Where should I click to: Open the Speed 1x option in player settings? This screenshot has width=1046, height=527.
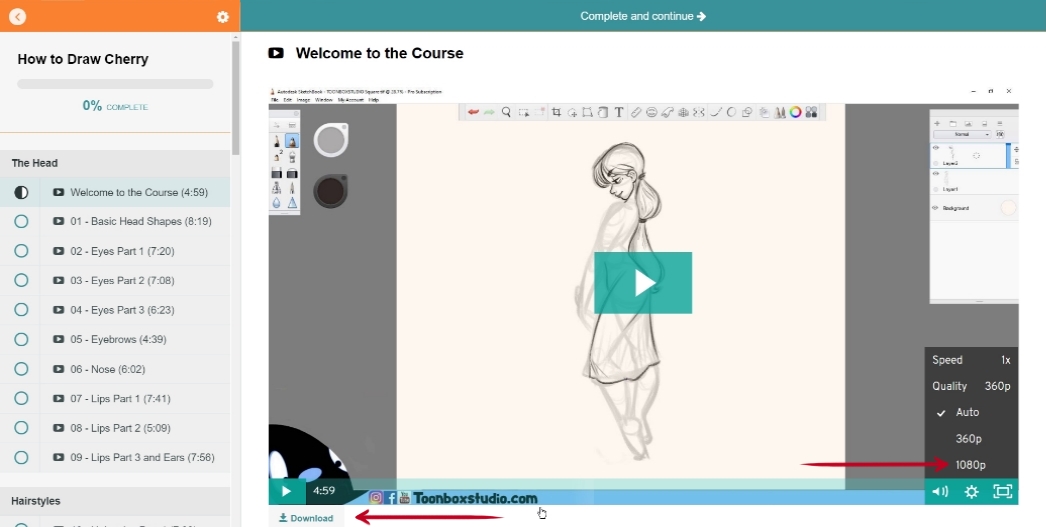[971, 360]
